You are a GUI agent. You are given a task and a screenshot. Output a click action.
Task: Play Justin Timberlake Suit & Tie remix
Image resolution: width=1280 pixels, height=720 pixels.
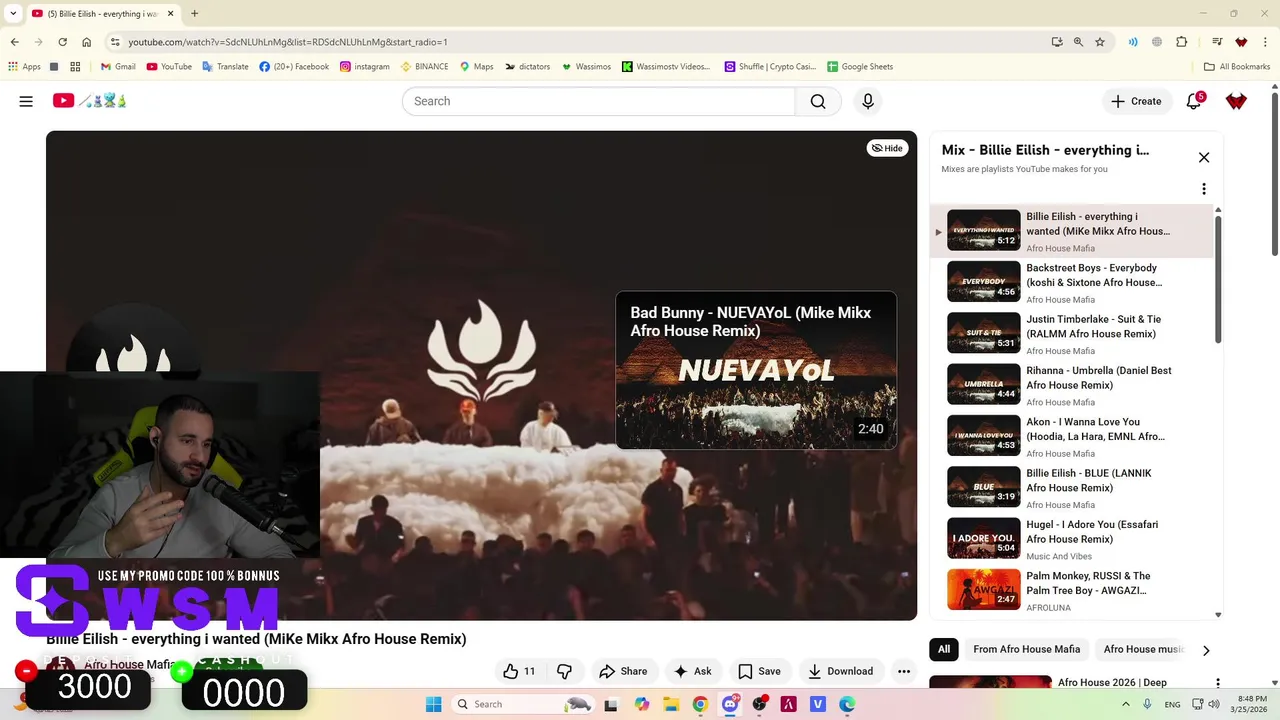click(1070, 333)
